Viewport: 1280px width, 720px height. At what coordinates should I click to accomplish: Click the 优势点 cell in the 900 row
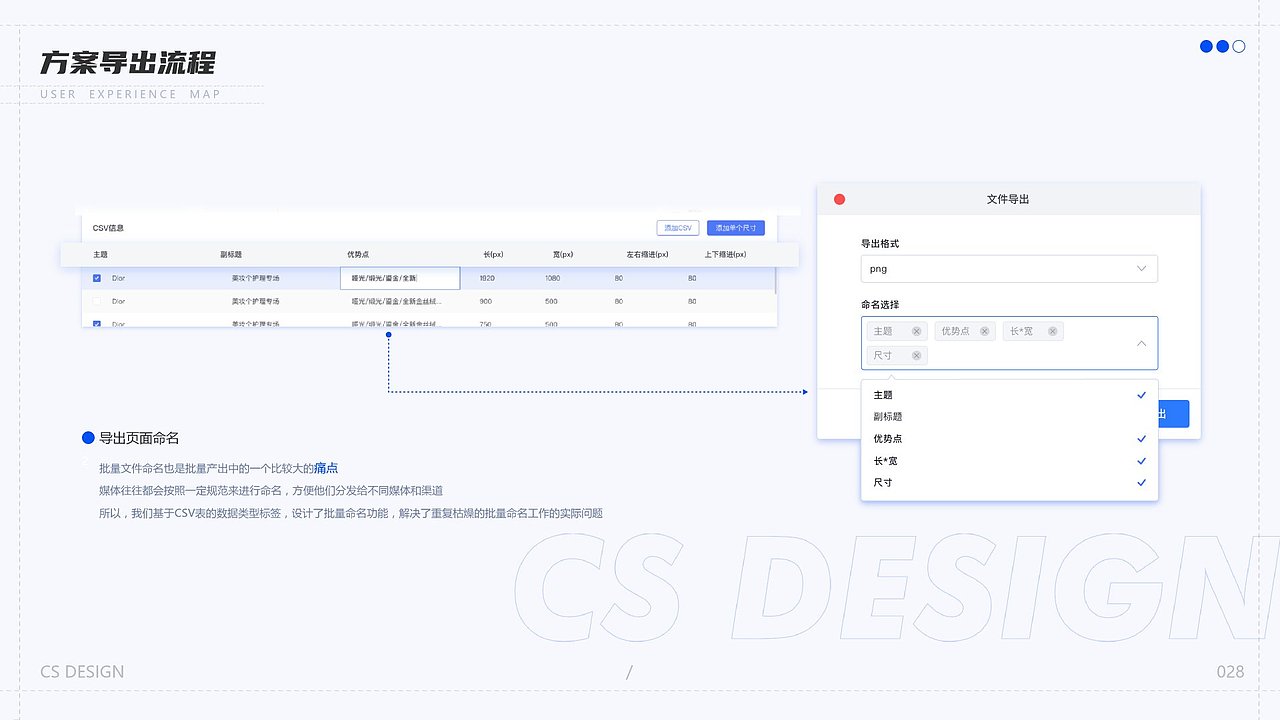pyautogui.click(x=396, y=301)
